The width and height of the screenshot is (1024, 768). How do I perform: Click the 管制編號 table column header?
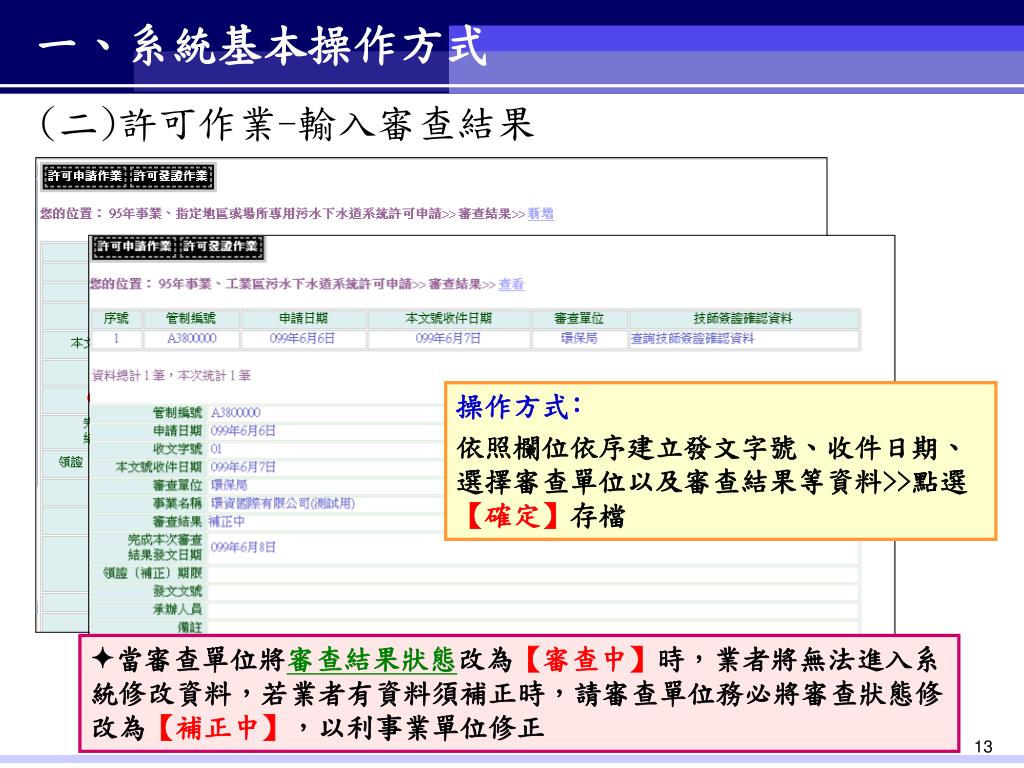click(x=191, y=319)
